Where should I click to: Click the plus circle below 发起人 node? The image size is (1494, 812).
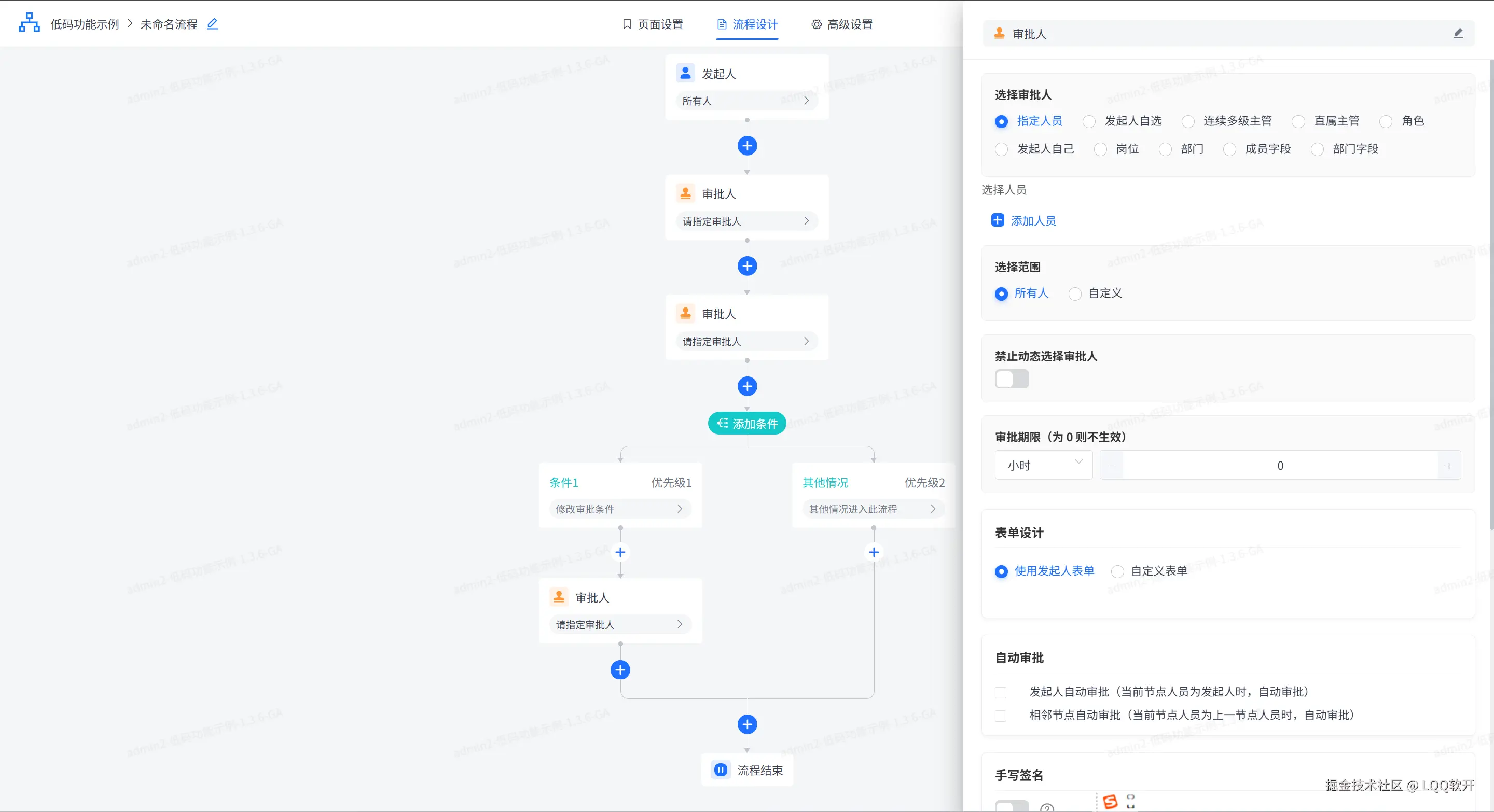click(x=747, y=146)
